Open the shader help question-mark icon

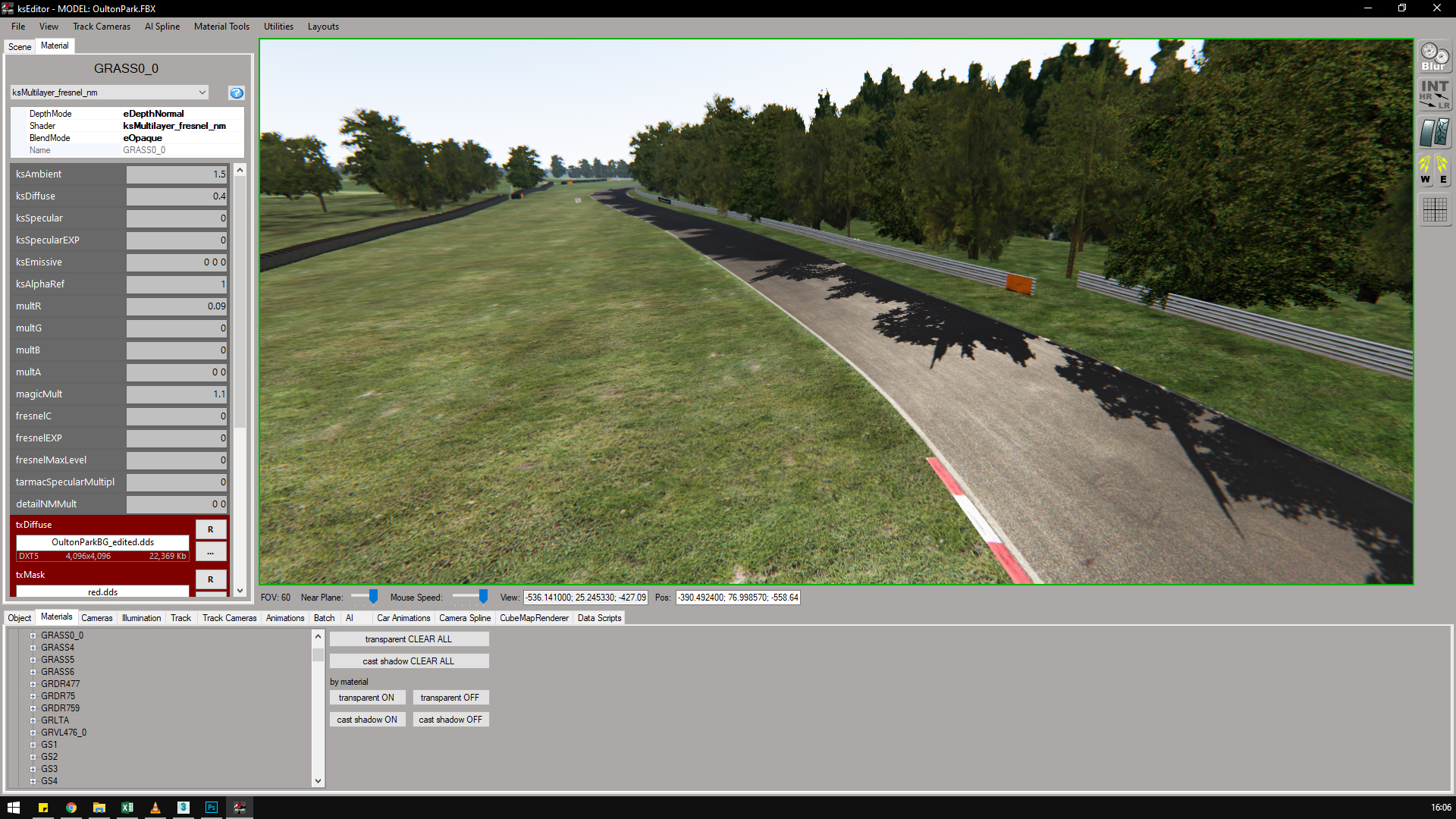pos(237,93)
